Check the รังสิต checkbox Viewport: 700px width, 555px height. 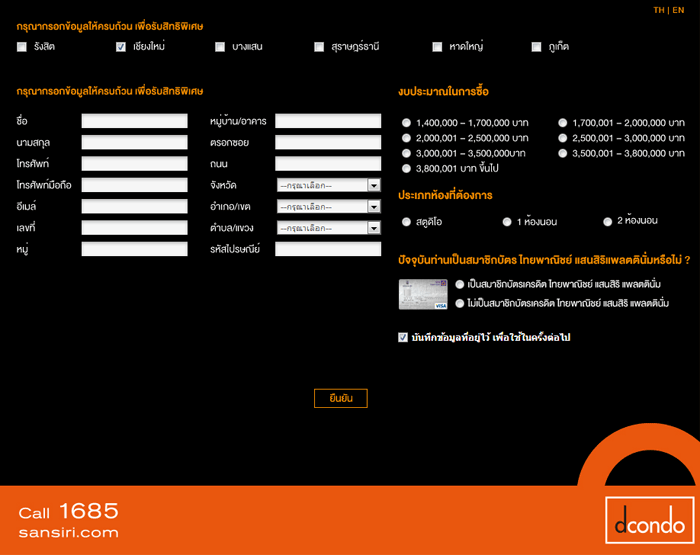[22, 47]
